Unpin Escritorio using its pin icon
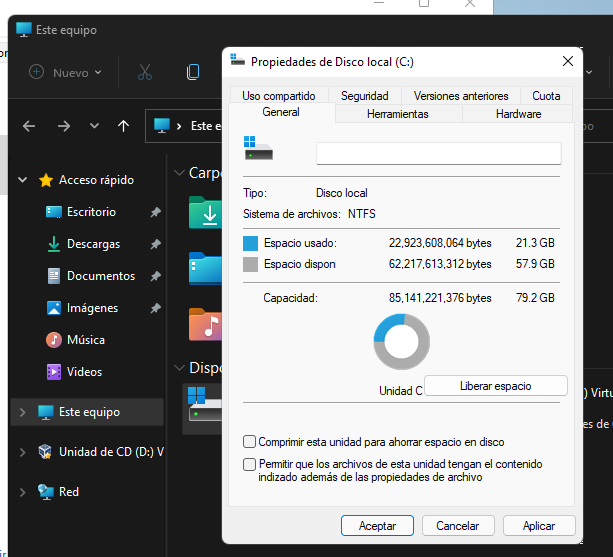This screenshot has height=557, width=613. [x=156, y=212]
